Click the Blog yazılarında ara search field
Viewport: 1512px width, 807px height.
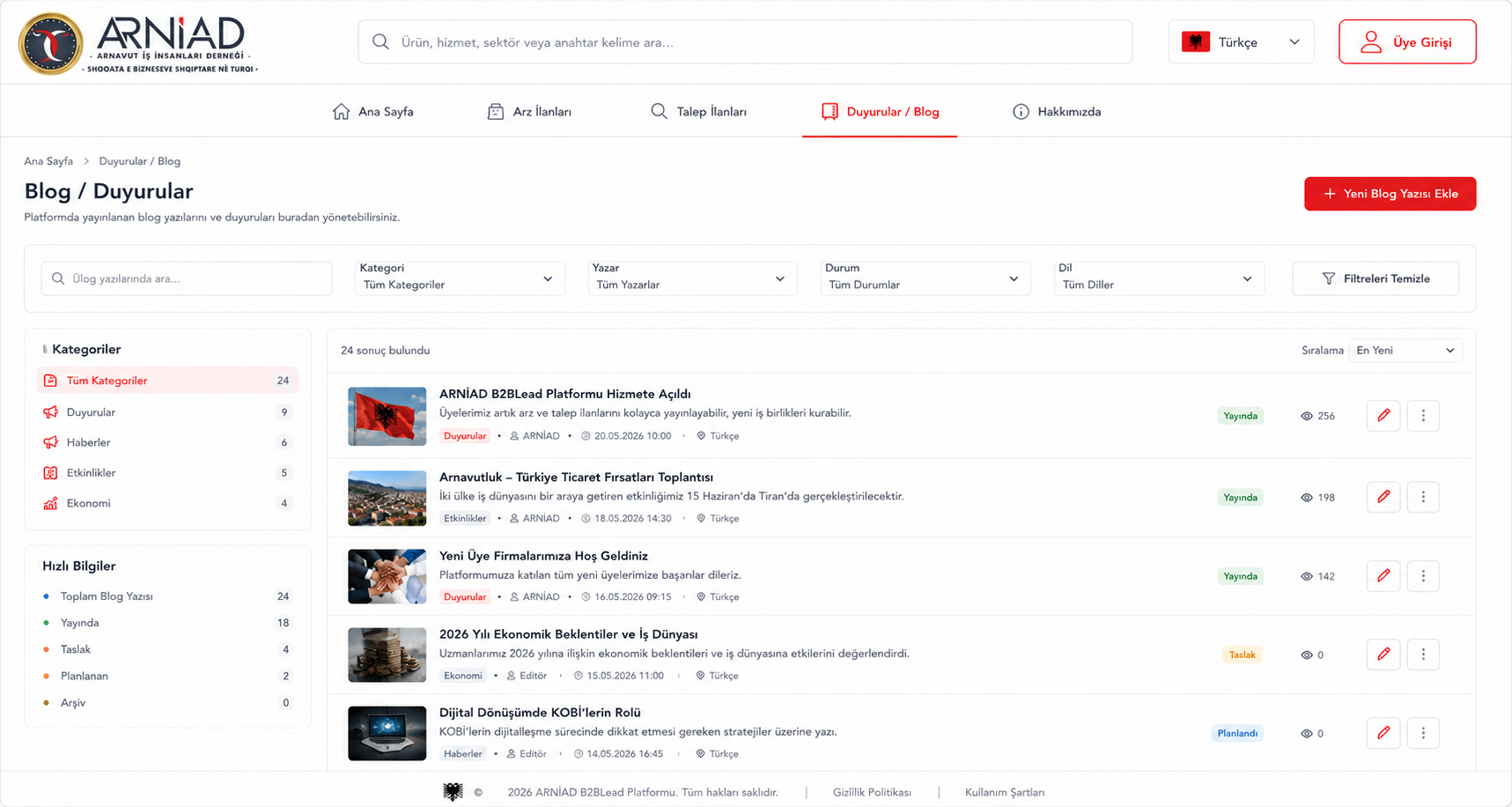tap(187, 278)
